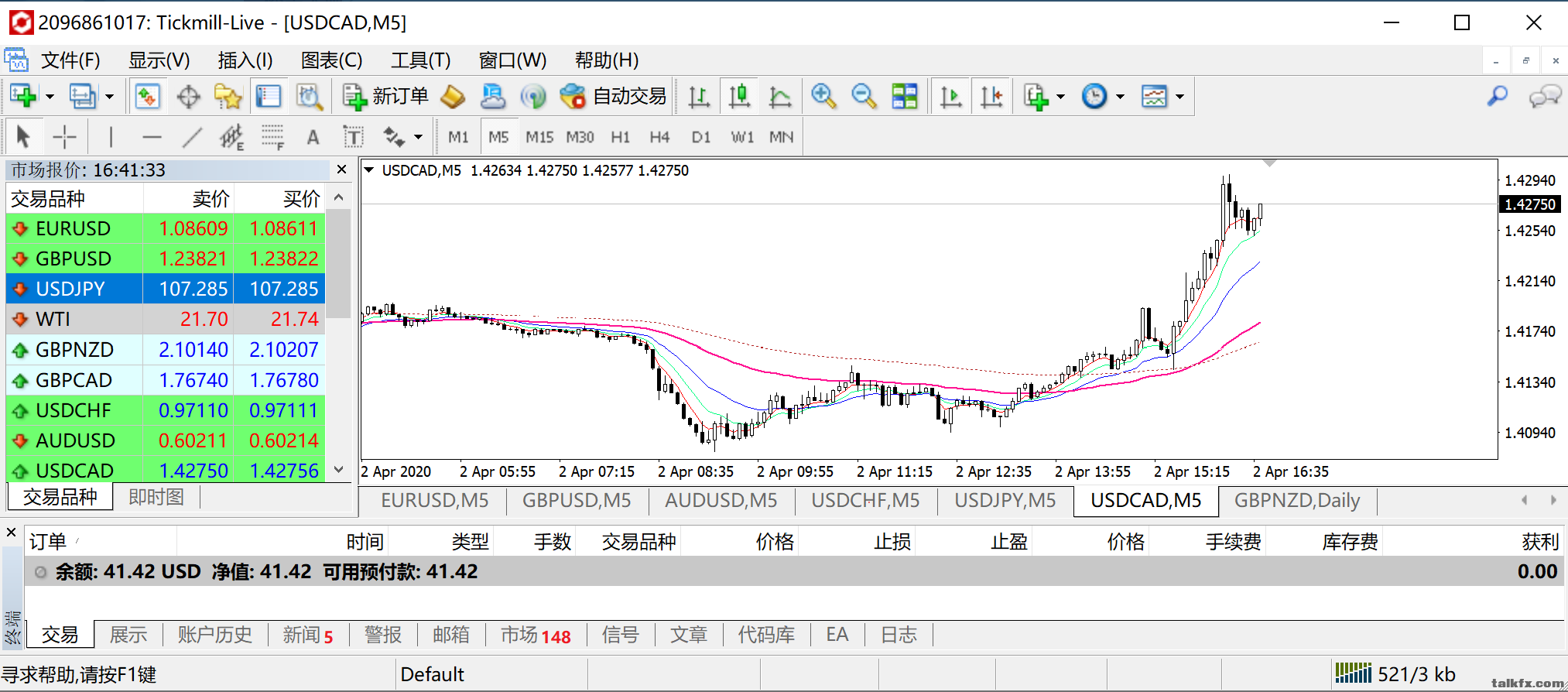
Task: Select the cursor arrow tool
Action: pos(23,137)
